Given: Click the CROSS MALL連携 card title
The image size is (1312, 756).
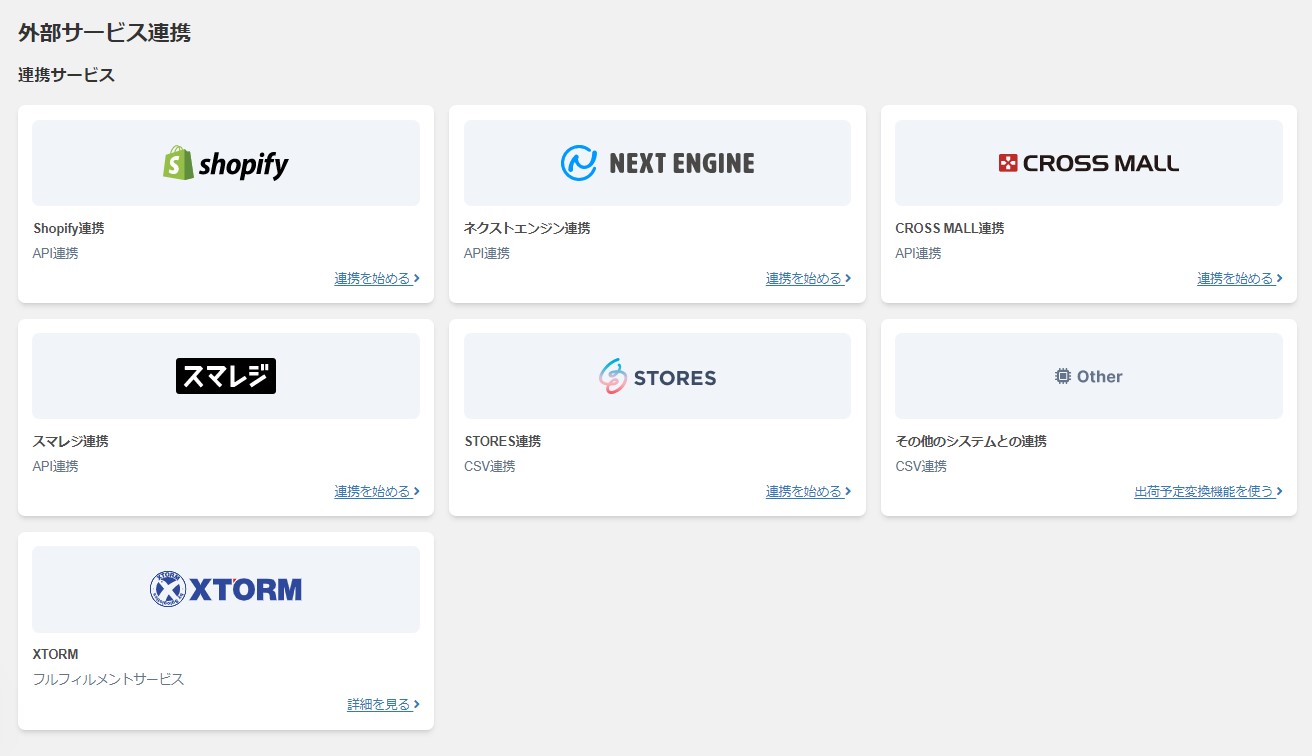Looking at the screenshot, I should pos(949,228).
